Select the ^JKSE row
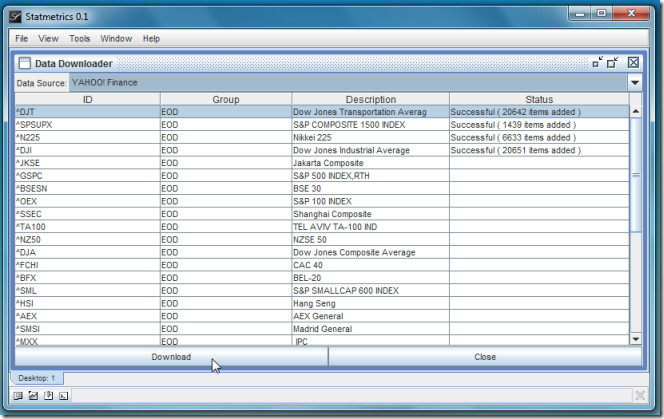664x419 pixels. [x=322, y=163]
